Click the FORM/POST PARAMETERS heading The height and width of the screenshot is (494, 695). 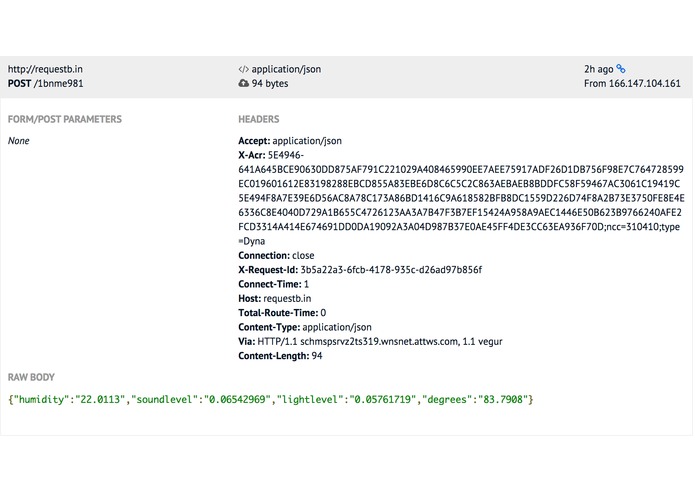pyautogui.click(x=65, y=119)
